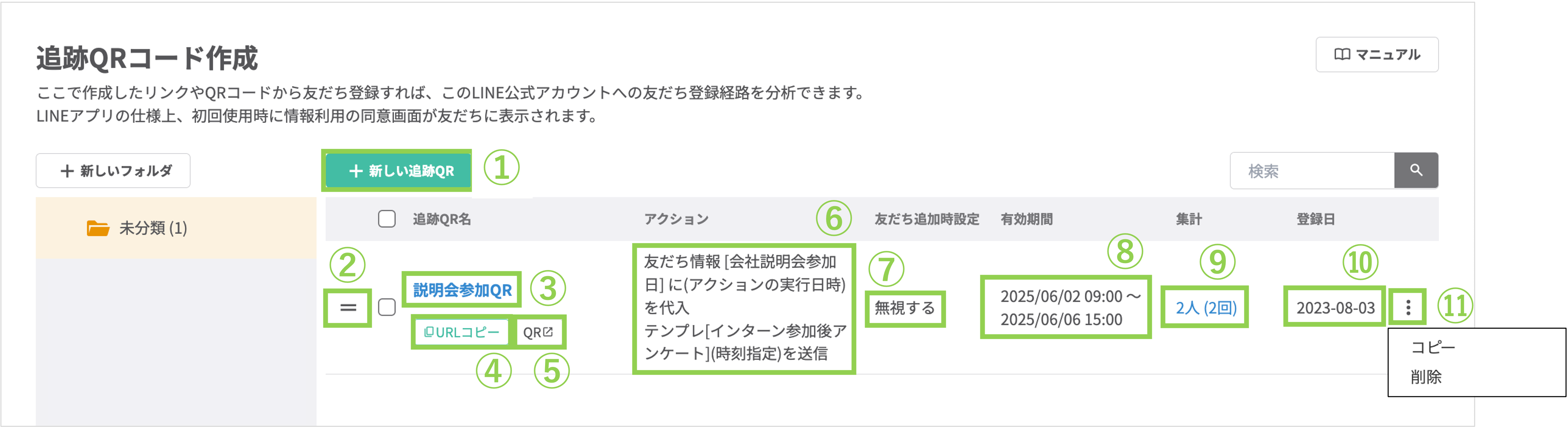Open the three-dot row menu
Viewport: 1568px width, 427px height.
pyautogui.click(x=1408, y=308)
